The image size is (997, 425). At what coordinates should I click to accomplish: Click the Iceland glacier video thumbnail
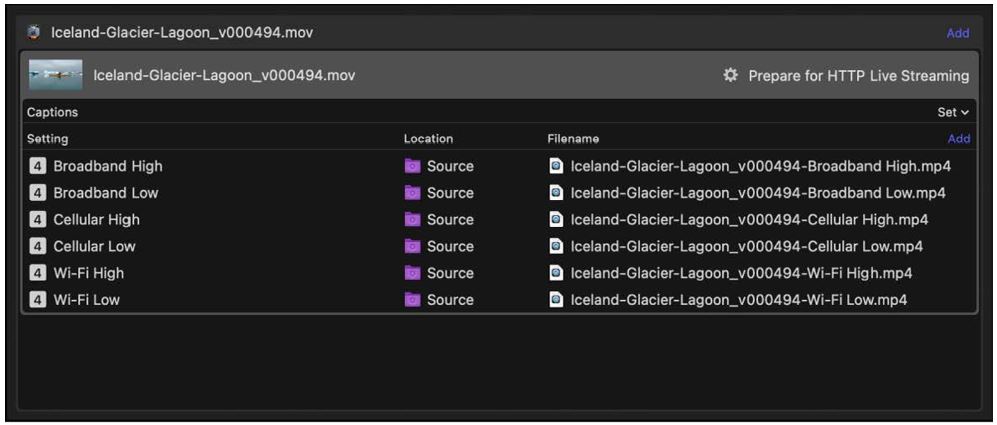pos(56,75)
